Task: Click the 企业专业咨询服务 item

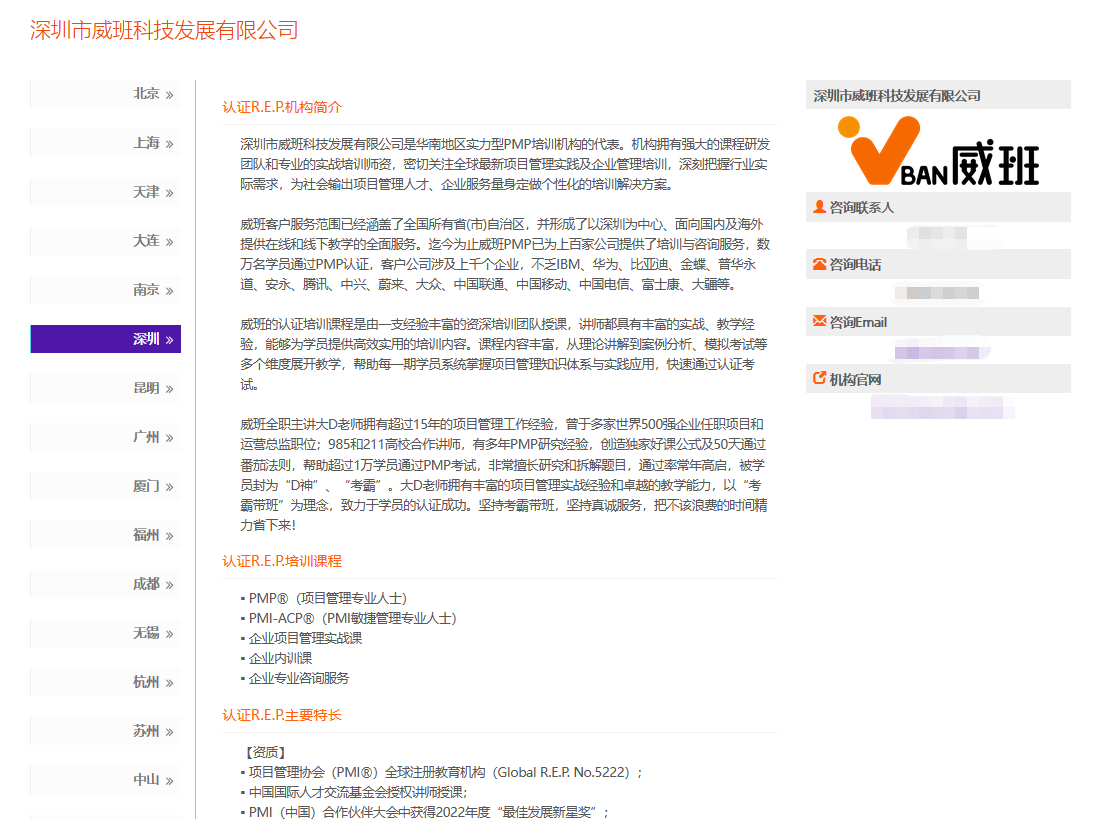Action: point(295,678)
